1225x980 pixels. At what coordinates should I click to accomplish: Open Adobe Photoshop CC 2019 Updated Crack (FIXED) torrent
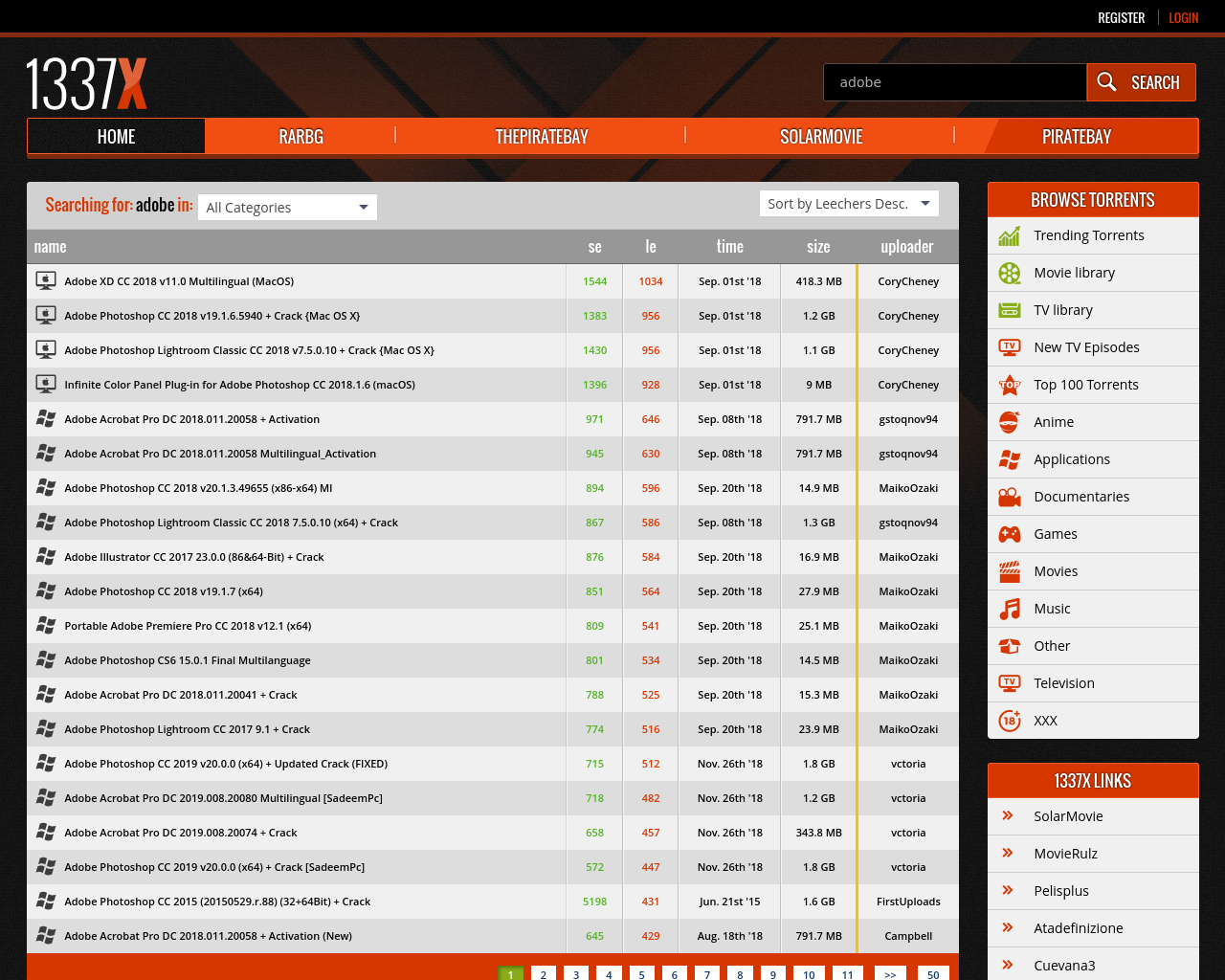pos(226,764)
